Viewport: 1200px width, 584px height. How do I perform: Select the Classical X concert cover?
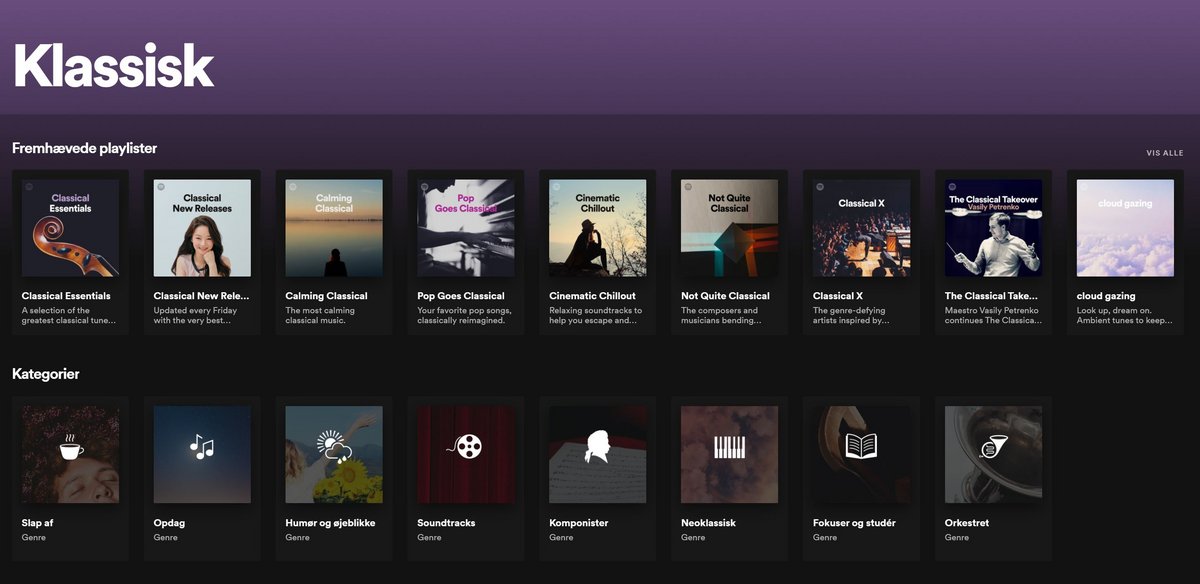pyautogui.click(x=861, y=228)
